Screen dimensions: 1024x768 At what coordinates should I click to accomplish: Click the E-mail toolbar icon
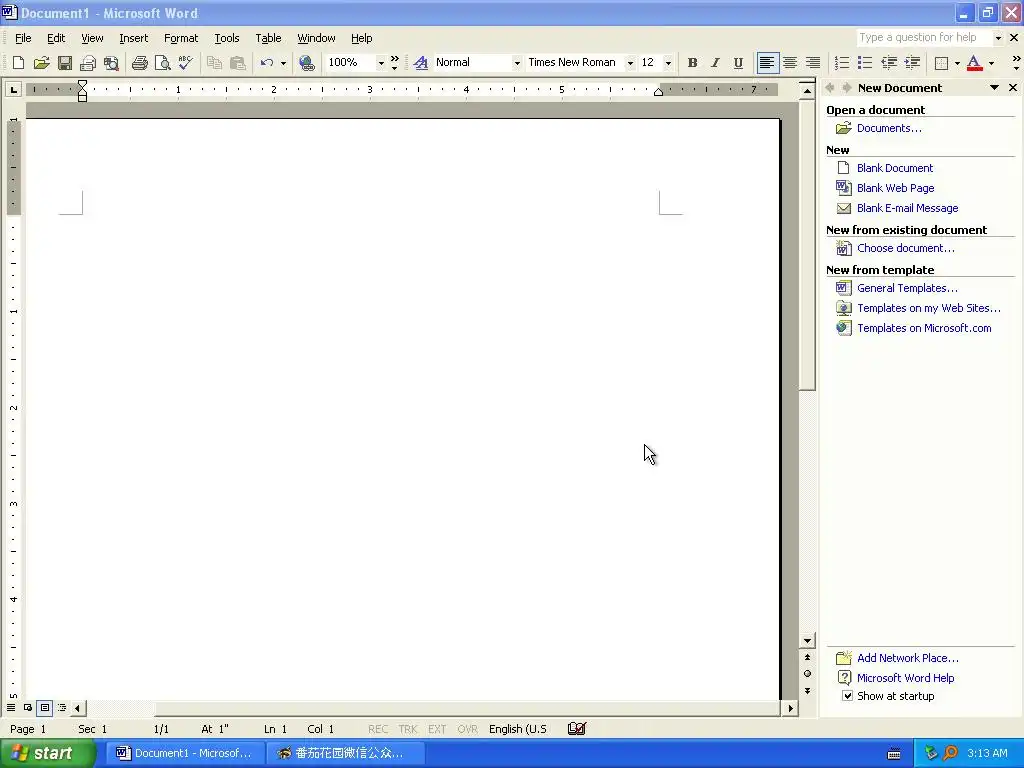pos(88,63)
